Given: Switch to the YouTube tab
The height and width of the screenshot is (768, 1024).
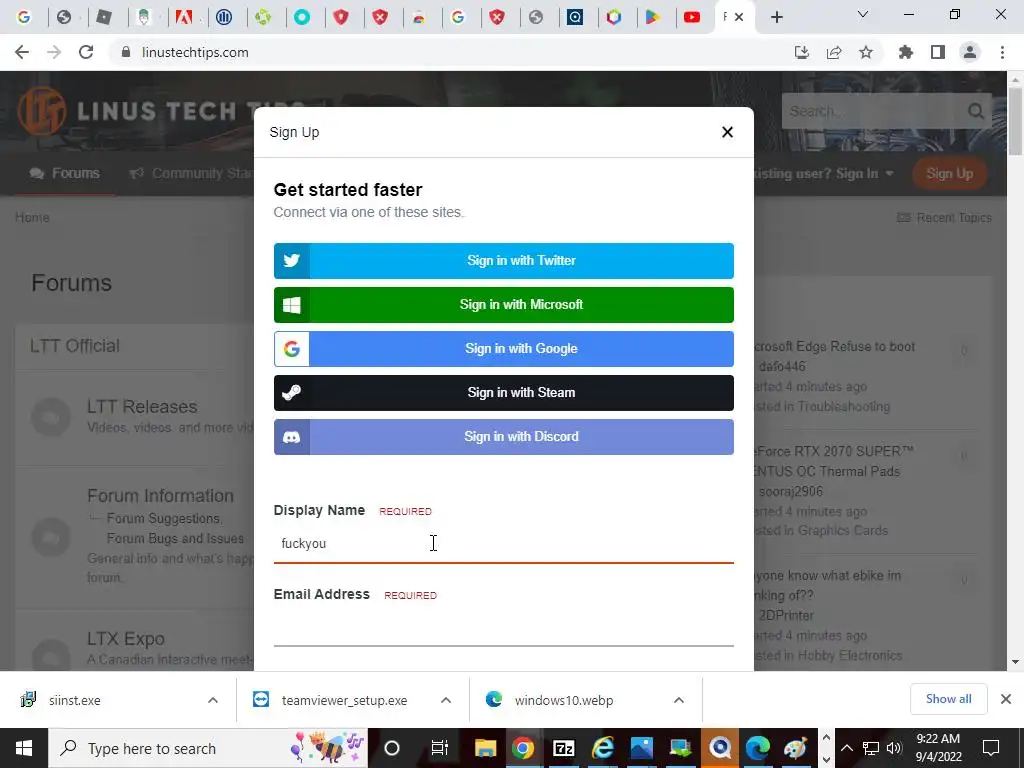Looking at the screenshot, I should point(692,17).
